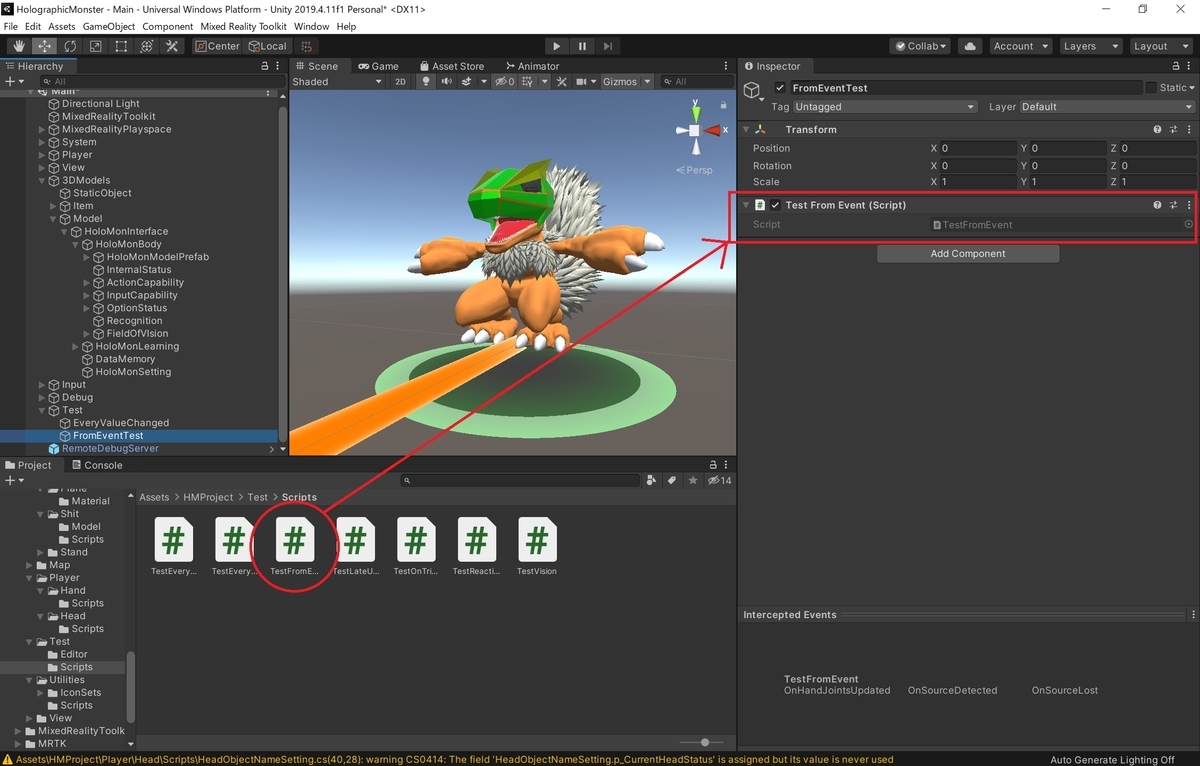Open Transform component options menu
1200x766 pixels.
[x=1188, y=130]
